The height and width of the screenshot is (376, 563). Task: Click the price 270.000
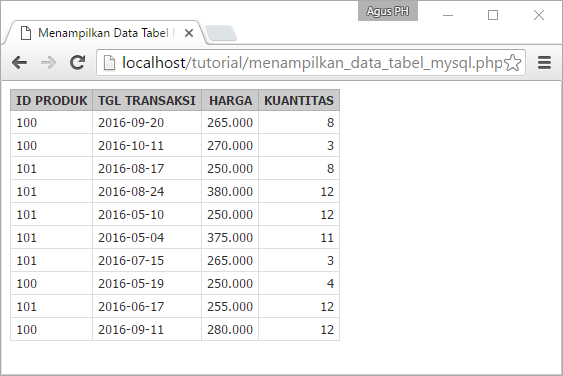(230, 145)
